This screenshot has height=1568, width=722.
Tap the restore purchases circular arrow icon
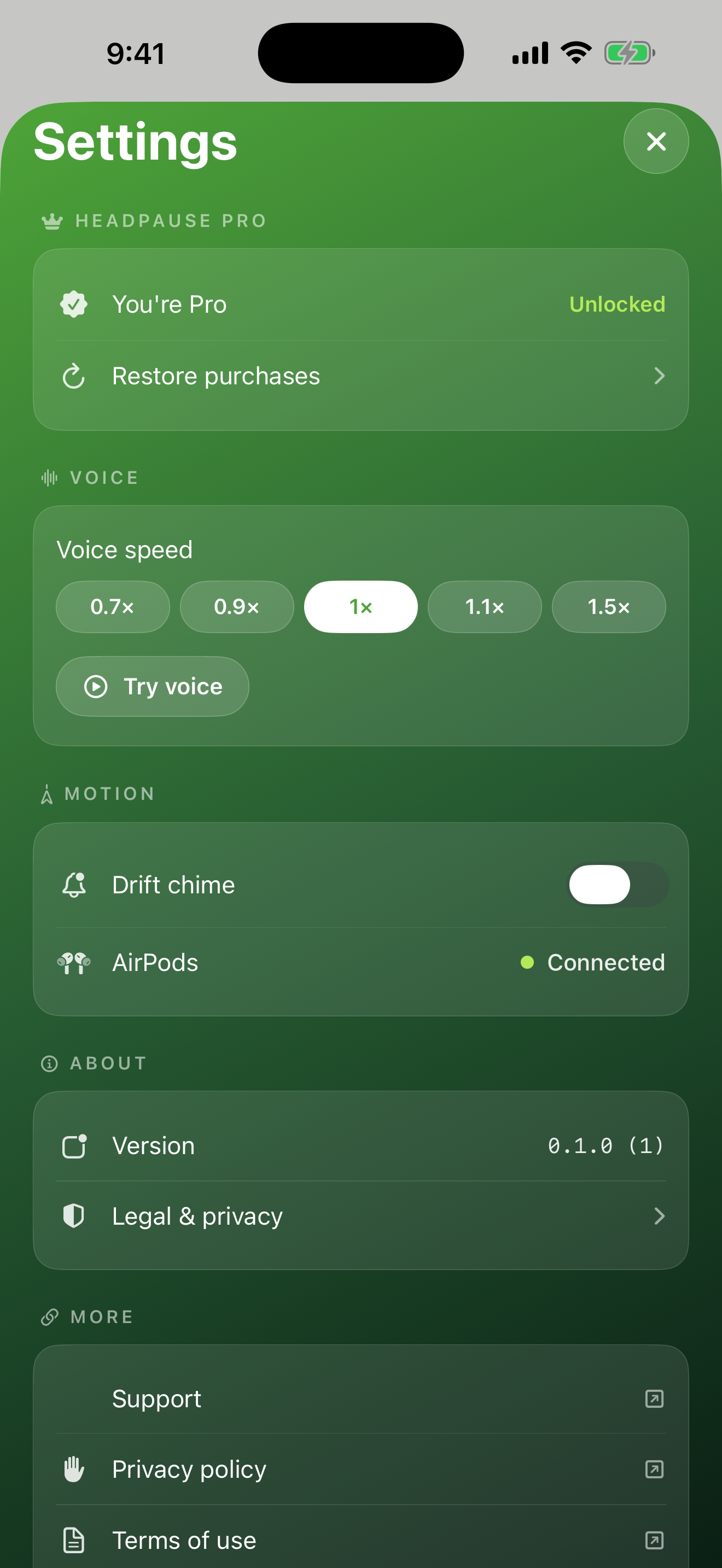(74, 376)
